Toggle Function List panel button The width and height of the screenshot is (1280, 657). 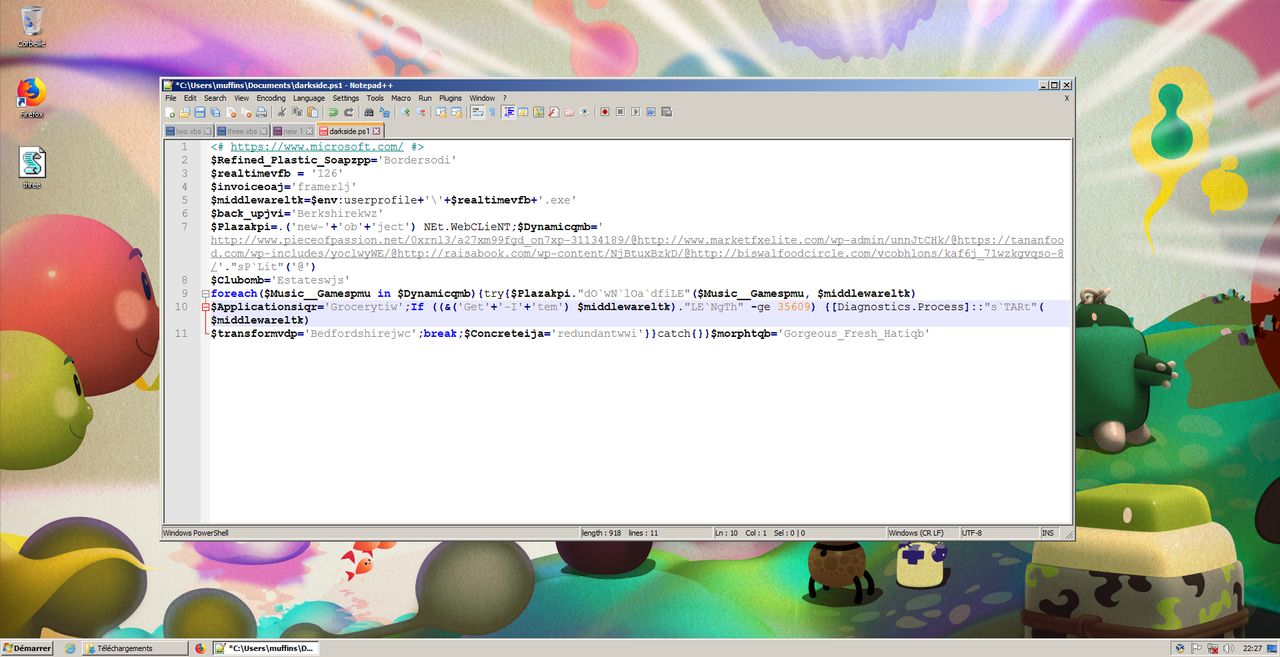553,112
